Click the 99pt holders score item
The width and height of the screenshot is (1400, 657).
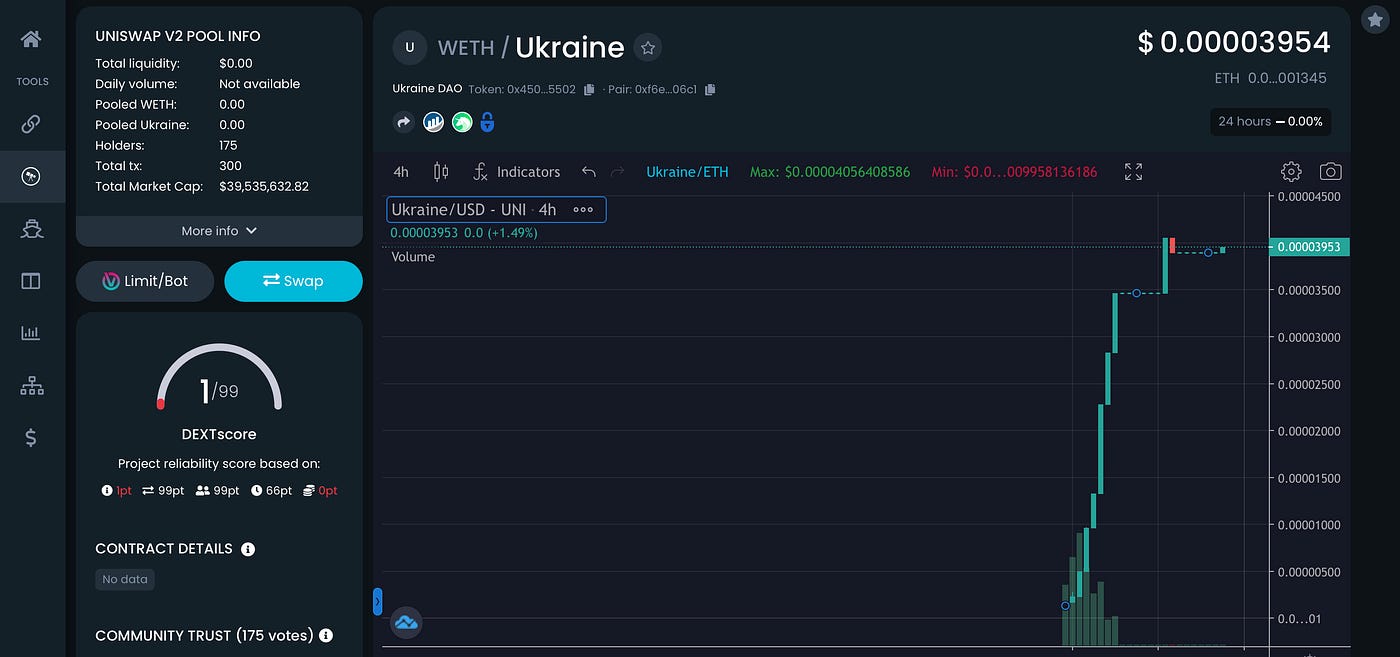pyautogui.click(x=218, y=491)
